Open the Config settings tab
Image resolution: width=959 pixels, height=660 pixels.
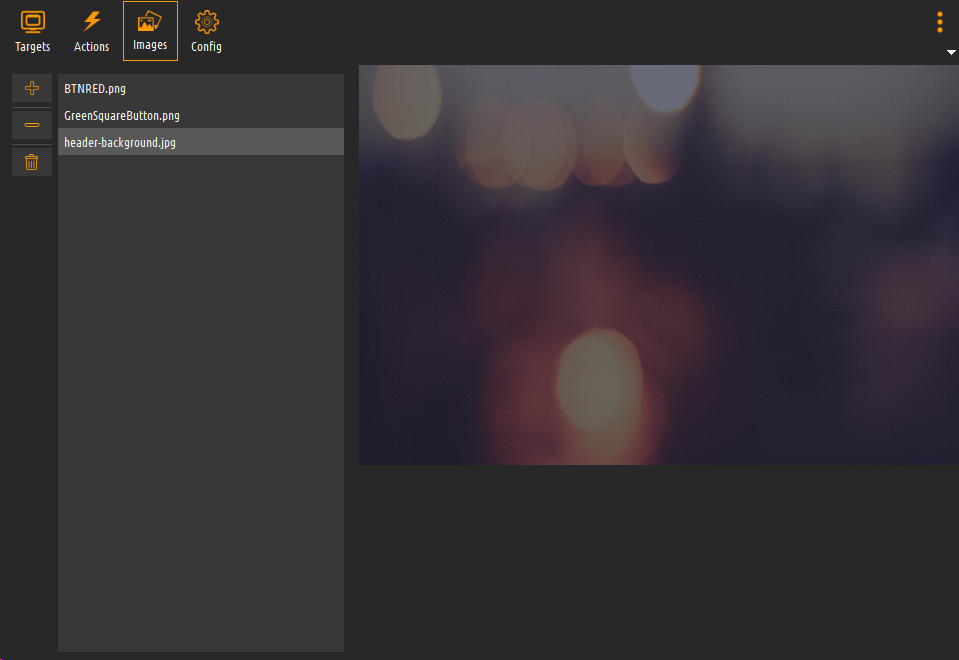[207, 31]
